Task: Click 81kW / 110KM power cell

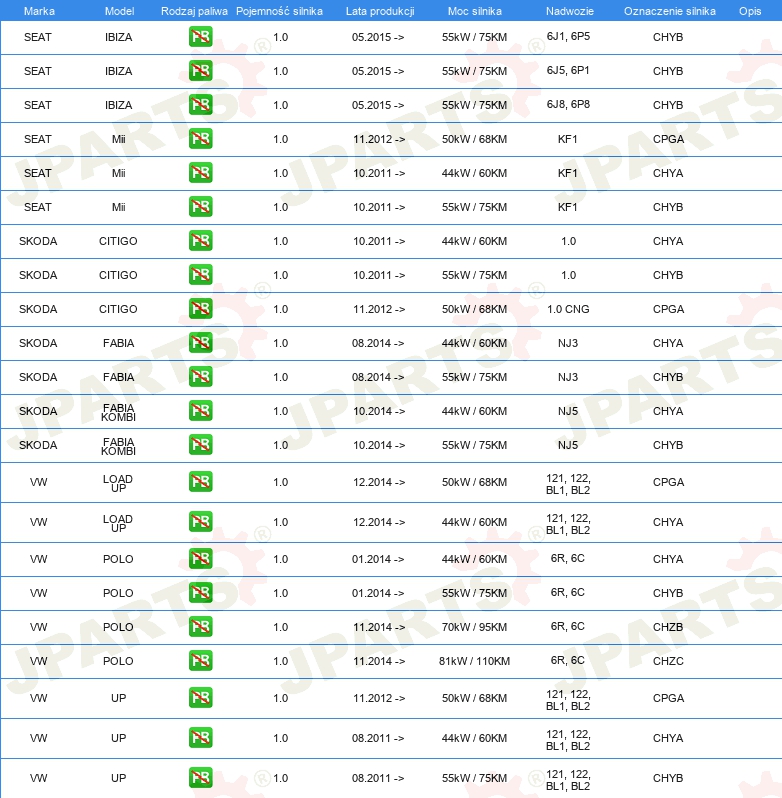Action: [x=475, y=661]
